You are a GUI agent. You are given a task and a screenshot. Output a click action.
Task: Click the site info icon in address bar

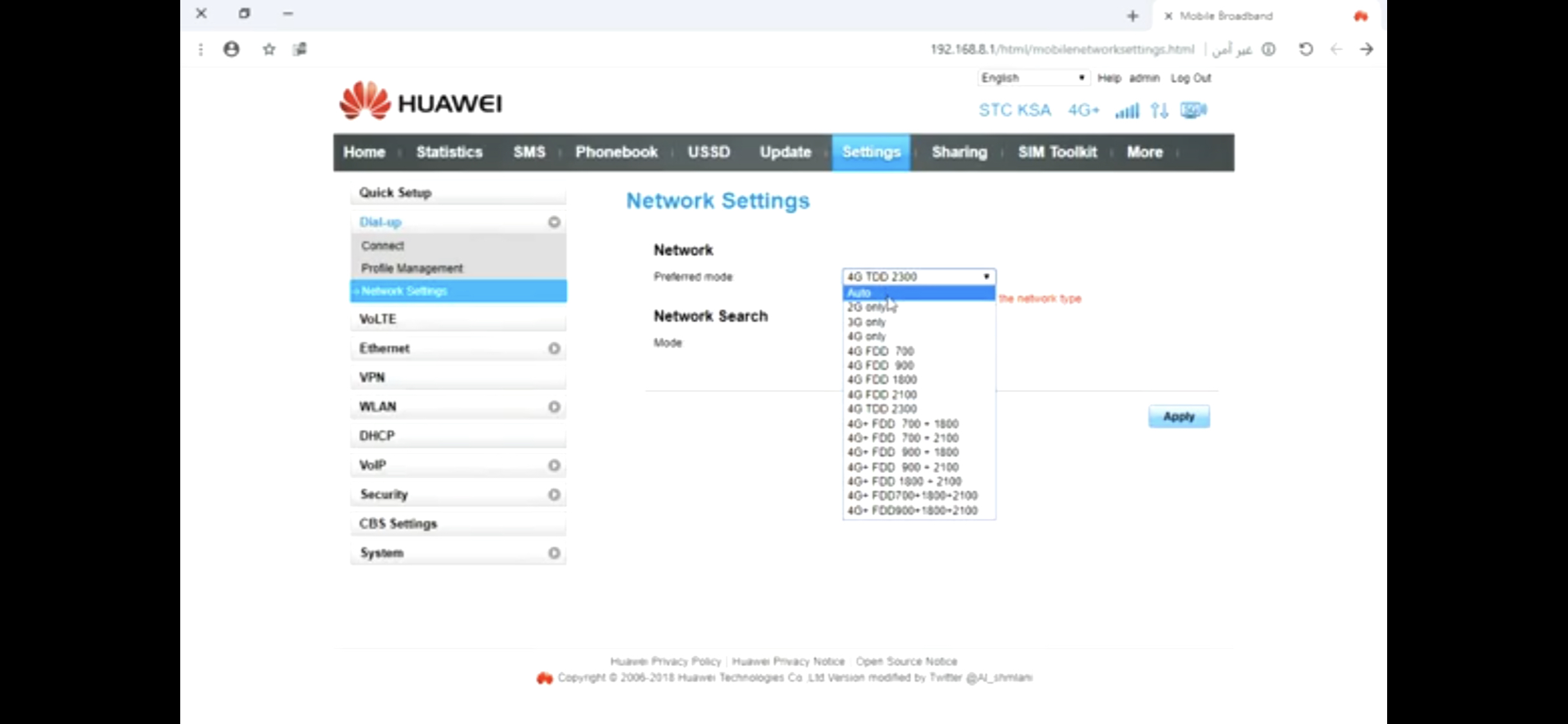[1268, 49]
